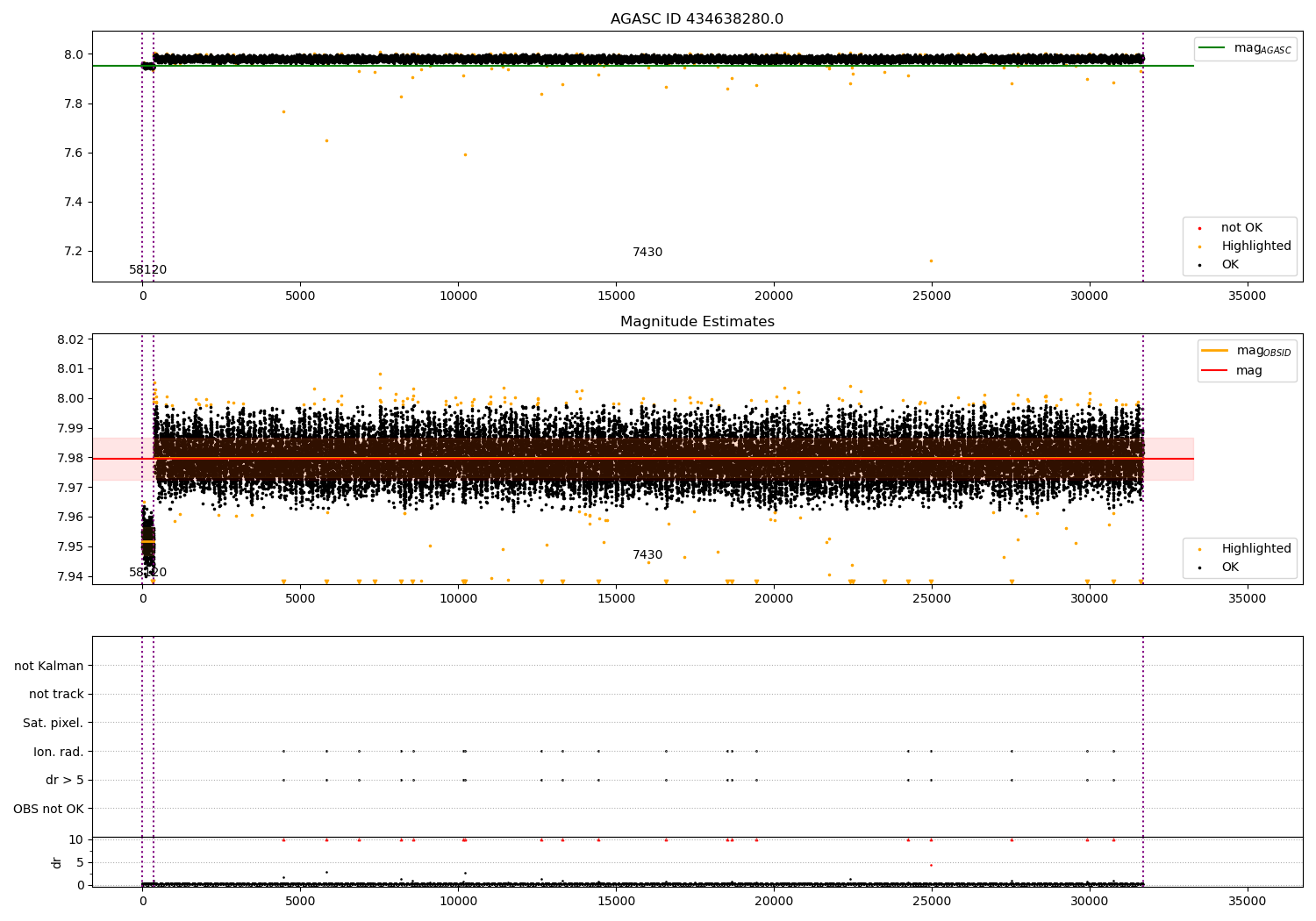The height and width of the screenshot is (921, 1316).
Task: Click the y-axis tick '7.8' in top plot
Action: point(74,104)
